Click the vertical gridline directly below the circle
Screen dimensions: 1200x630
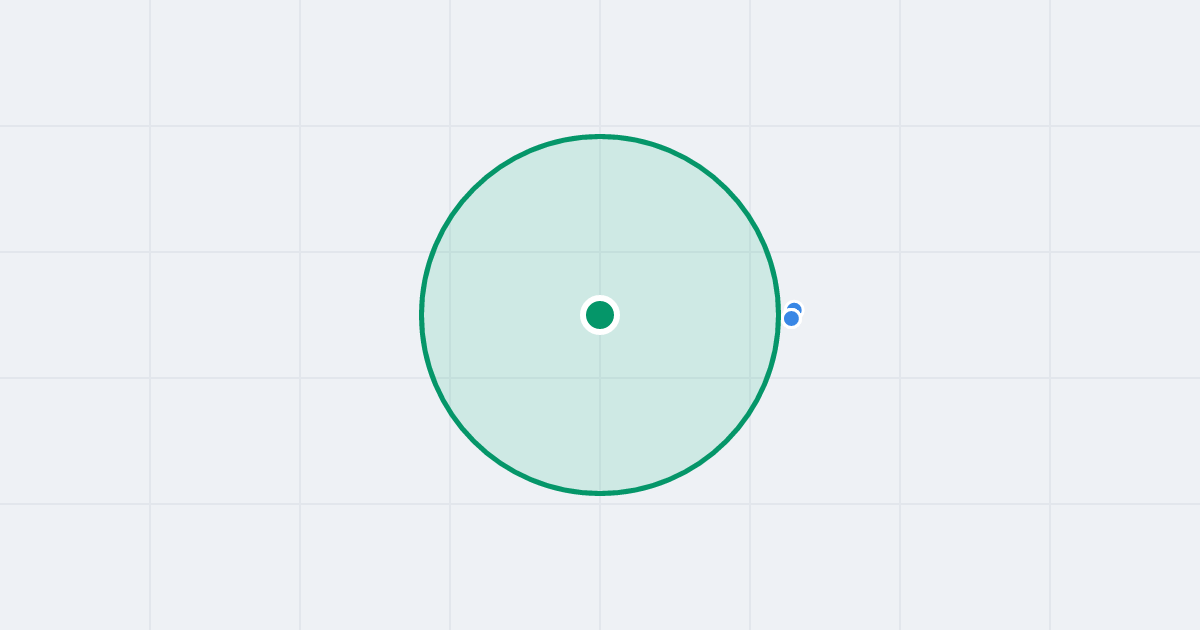click(600, 562)
